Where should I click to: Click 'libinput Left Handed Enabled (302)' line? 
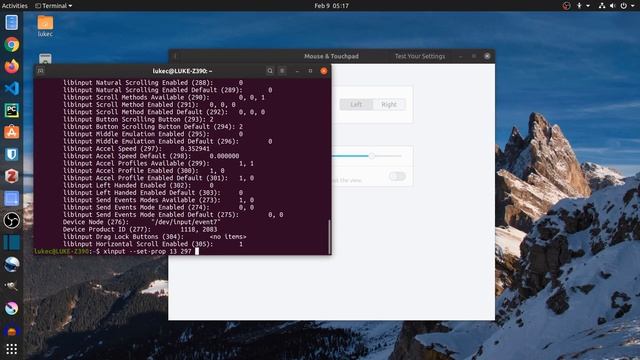[138, 185]
